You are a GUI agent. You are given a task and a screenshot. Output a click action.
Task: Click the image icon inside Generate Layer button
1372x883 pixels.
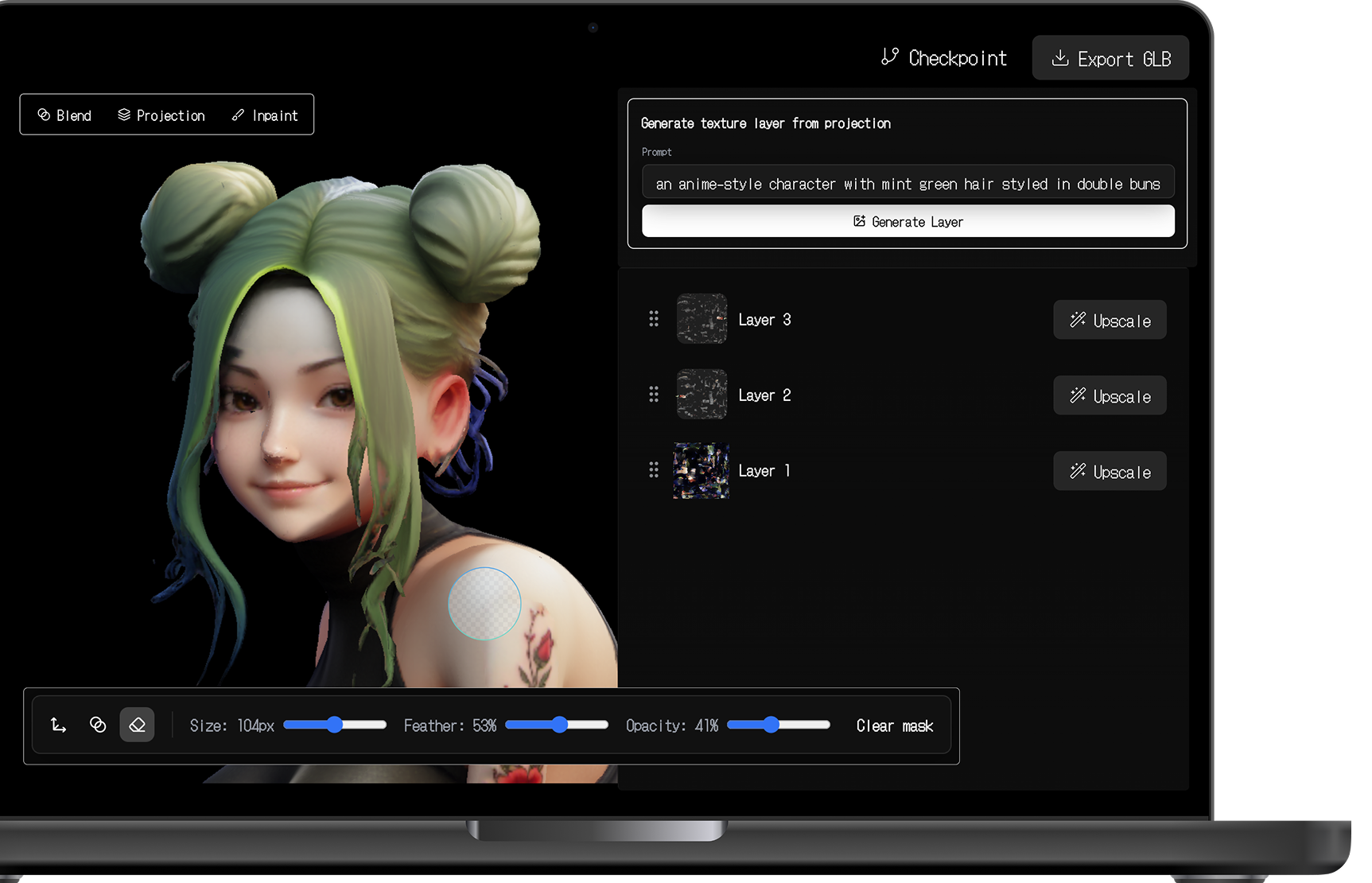tap(857, 221)
